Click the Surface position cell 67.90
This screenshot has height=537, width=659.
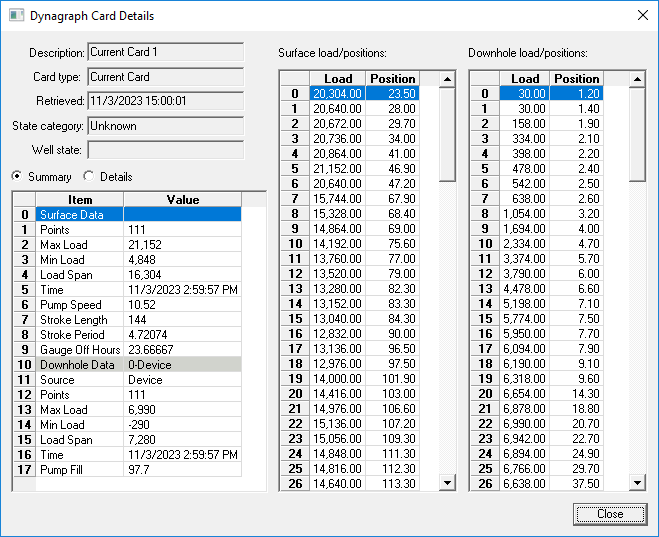(393, 198)
